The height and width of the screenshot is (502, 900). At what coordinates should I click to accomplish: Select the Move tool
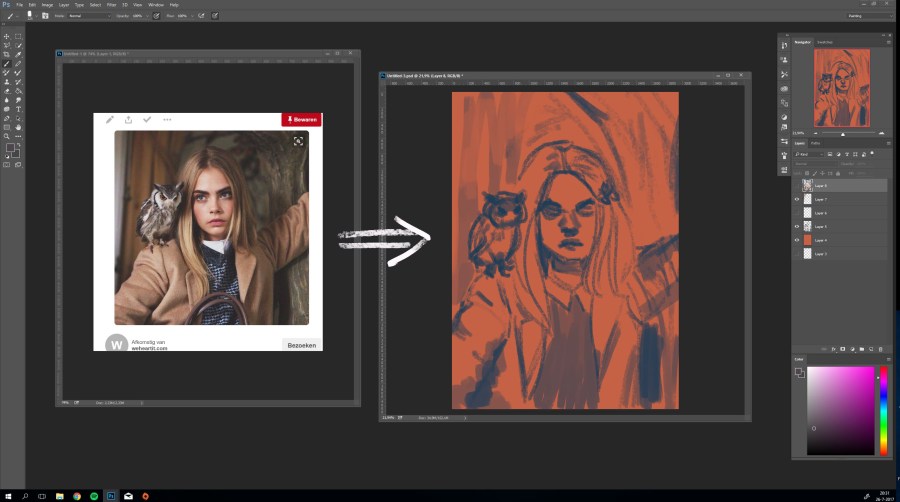pos(8,36)
